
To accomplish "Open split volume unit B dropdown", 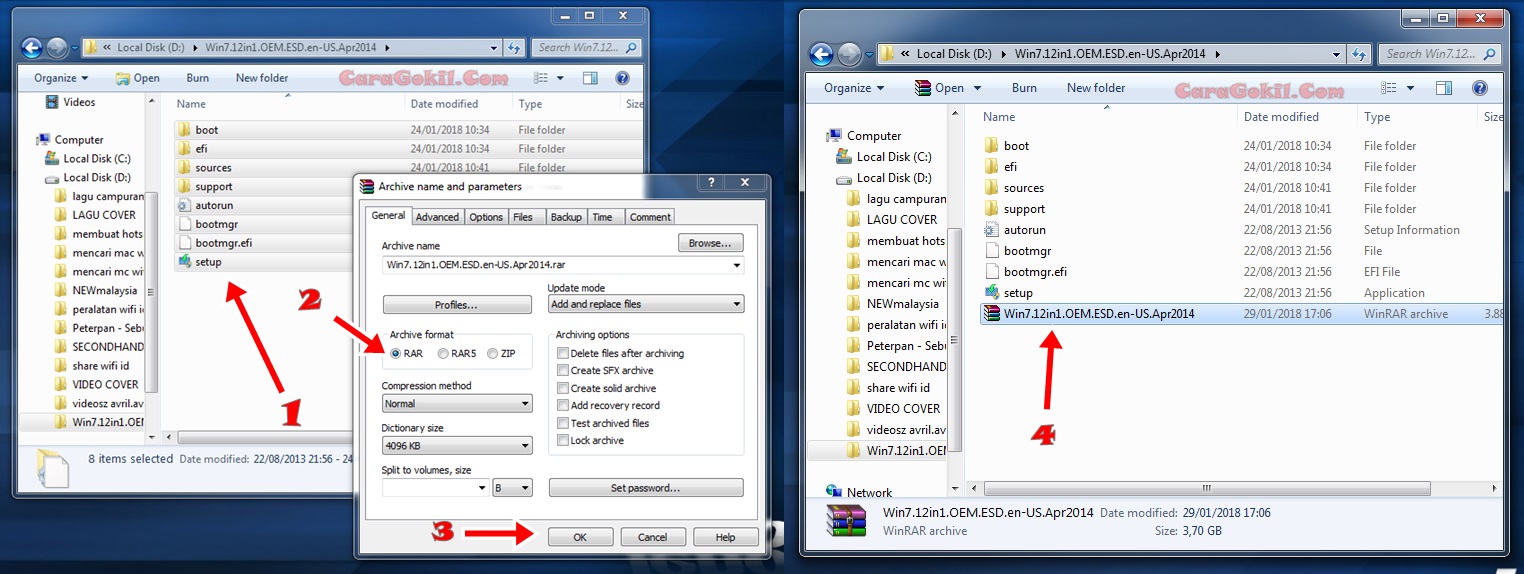I will (x=512, y=488).
